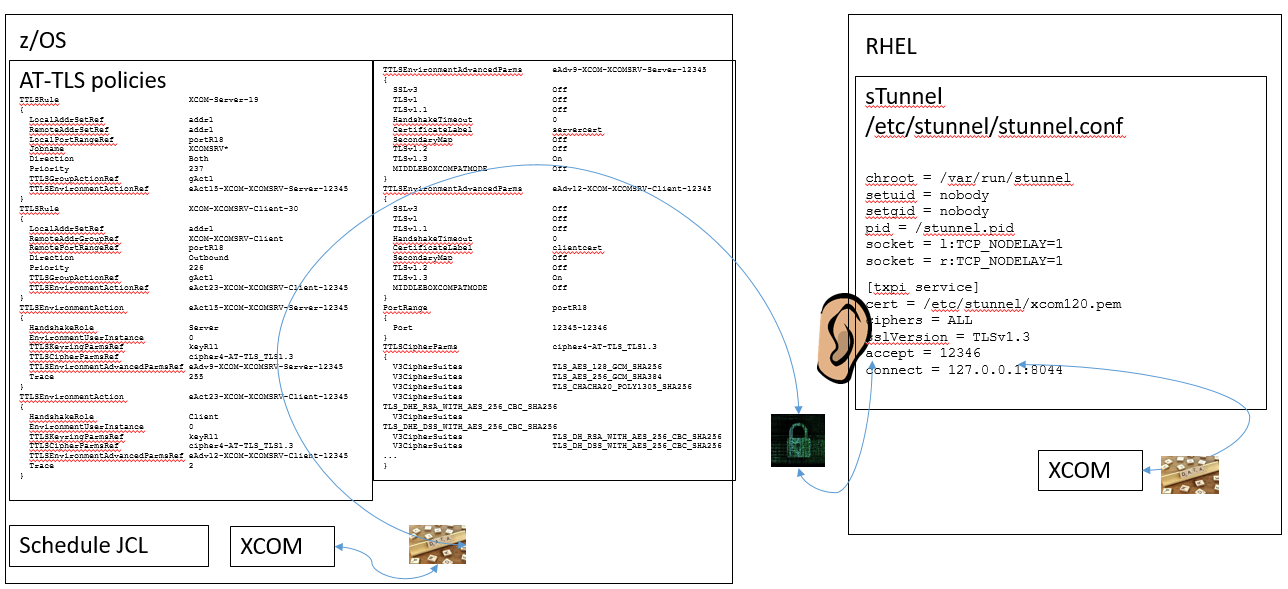Click the accept = 12346 line
The height and width of the screenshot is (589, 1288).
[919, 353]
